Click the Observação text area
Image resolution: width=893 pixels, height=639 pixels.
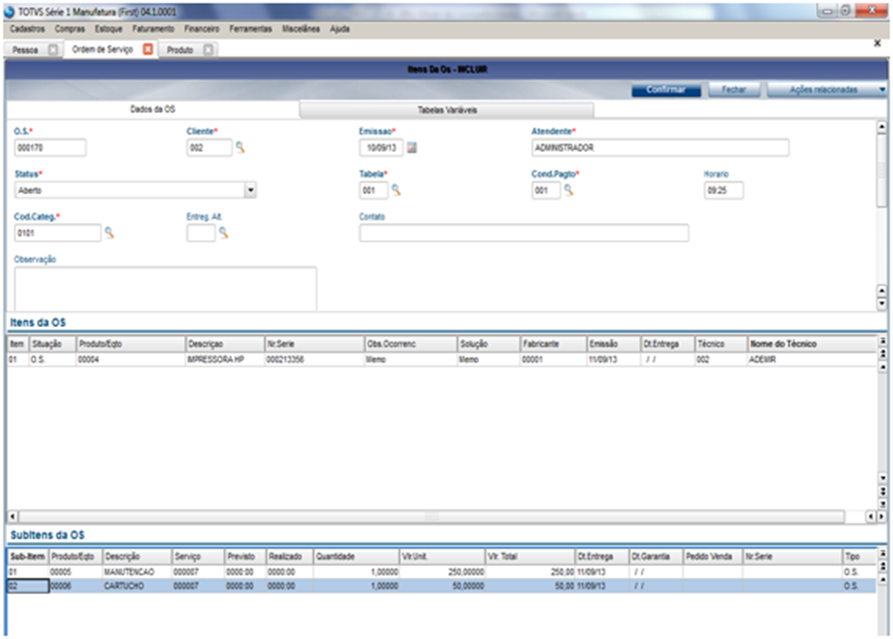165,289
